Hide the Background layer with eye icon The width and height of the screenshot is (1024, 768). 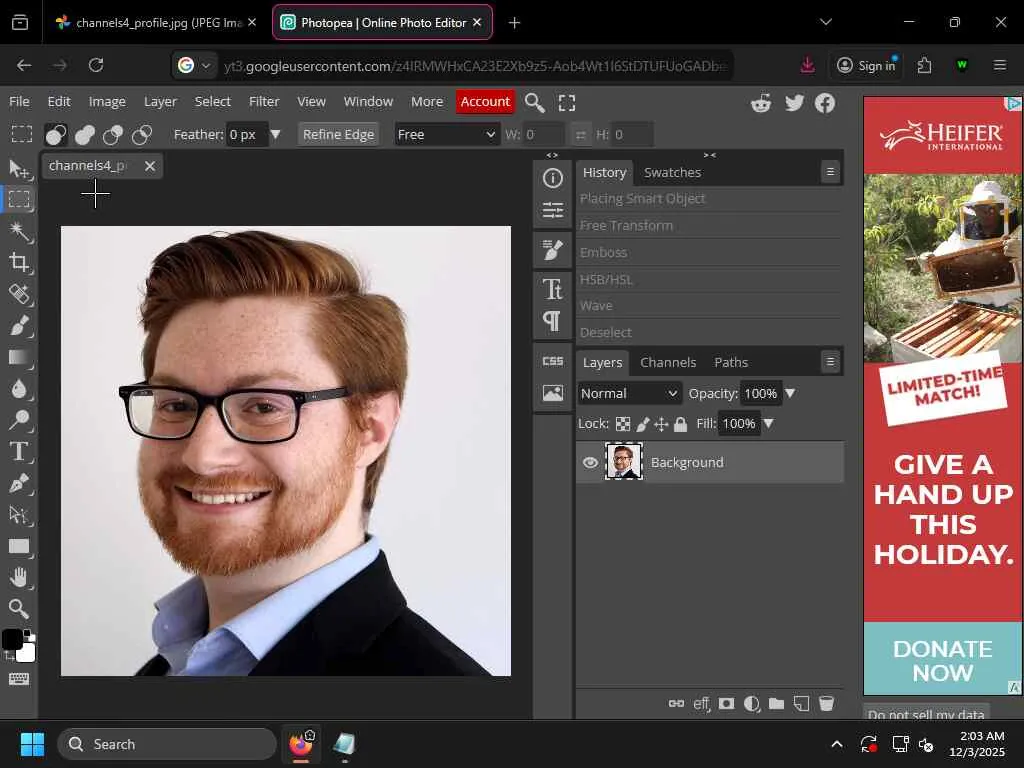point(590,462)
